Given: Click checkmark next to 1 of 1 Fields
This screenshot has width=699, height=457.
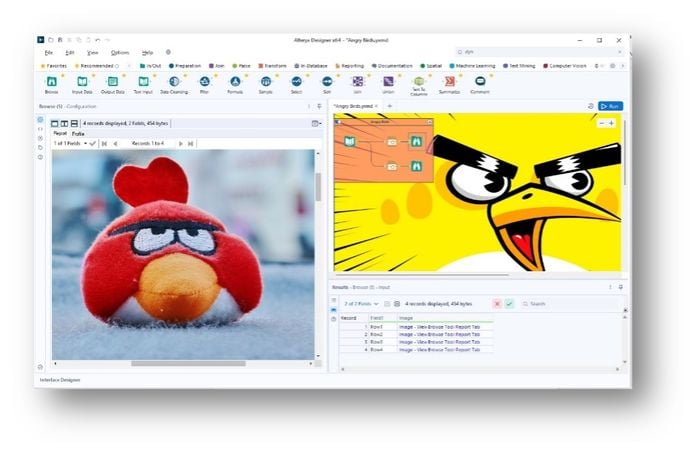Looking at the screenshot, I should pyautogui.click(x=93, y=144).
